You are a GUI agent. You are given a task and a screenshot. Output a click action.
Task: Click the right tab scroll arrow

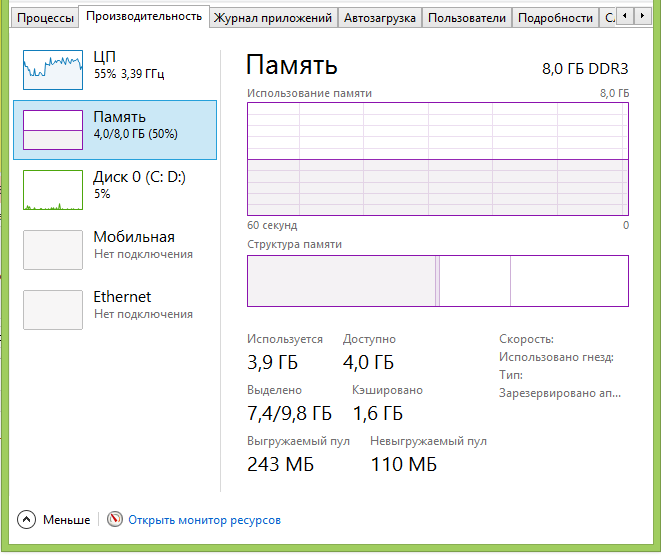tap(642, 16)
